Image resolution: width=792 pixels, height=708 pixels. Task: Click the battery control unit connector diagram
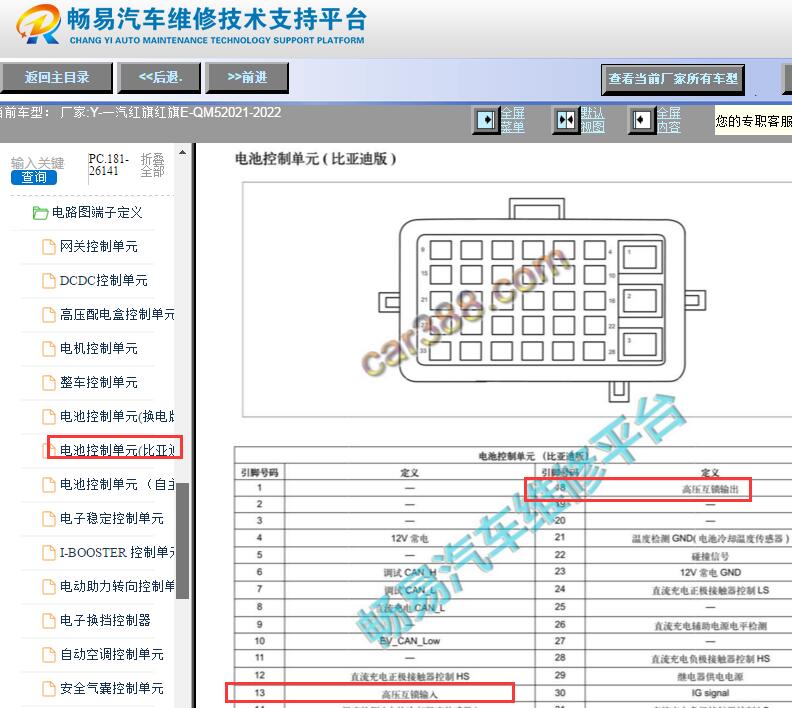coord(542,300)
